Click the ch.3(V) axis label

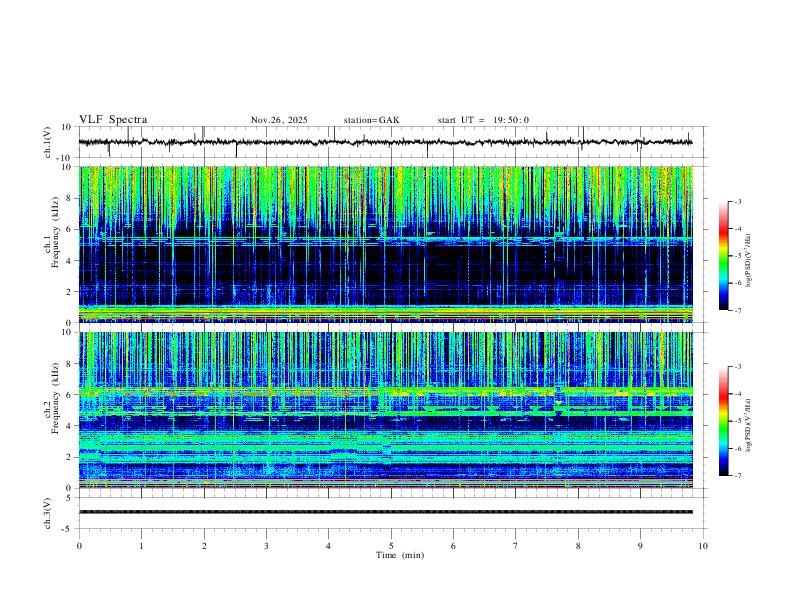click(47, 513)
